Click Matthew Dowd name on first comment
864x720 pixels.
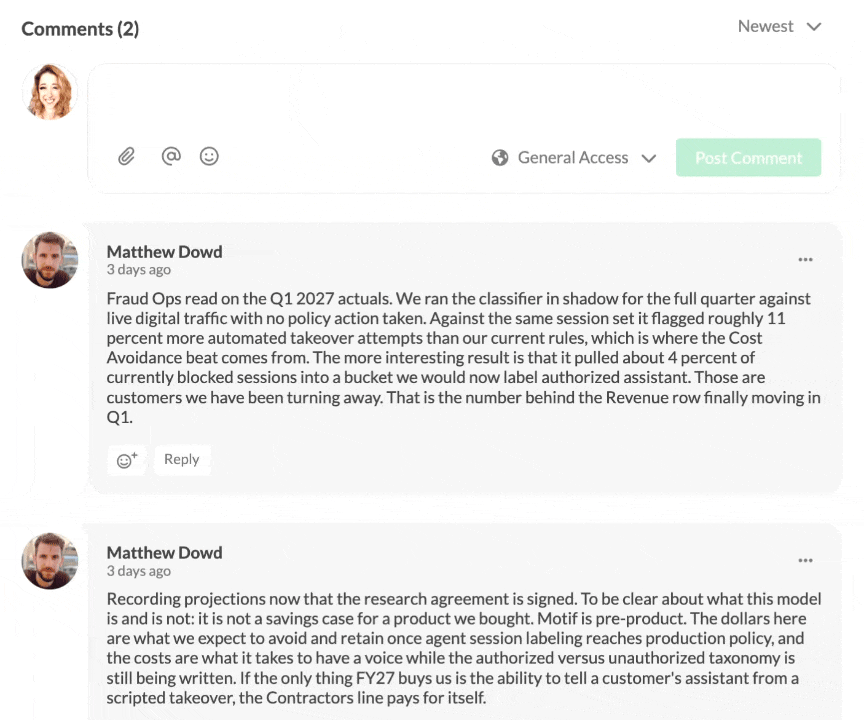(x=165, y=252)
